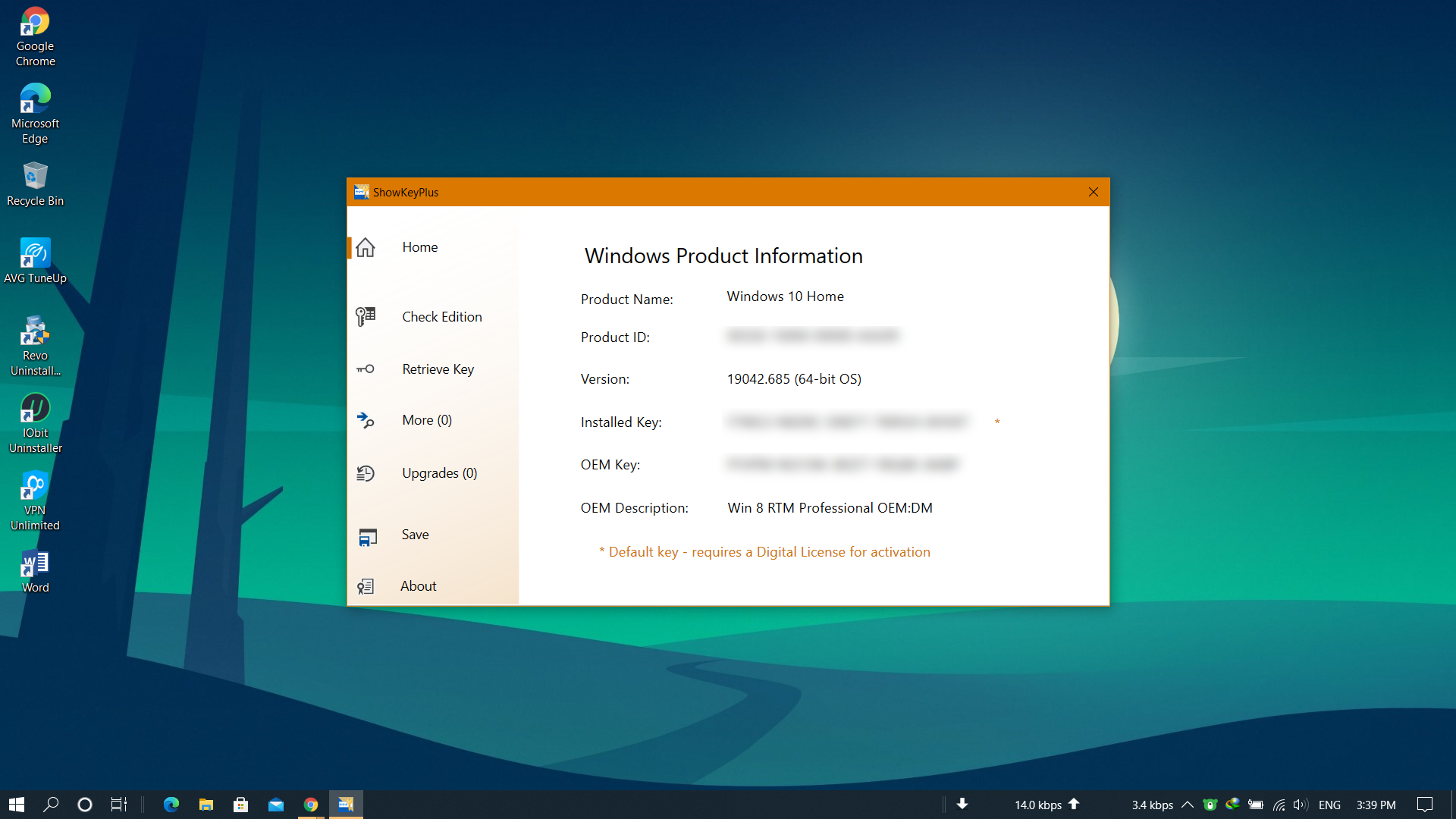Click the Retrieve Key icon

pyautogui.click(x=366, y=369)
